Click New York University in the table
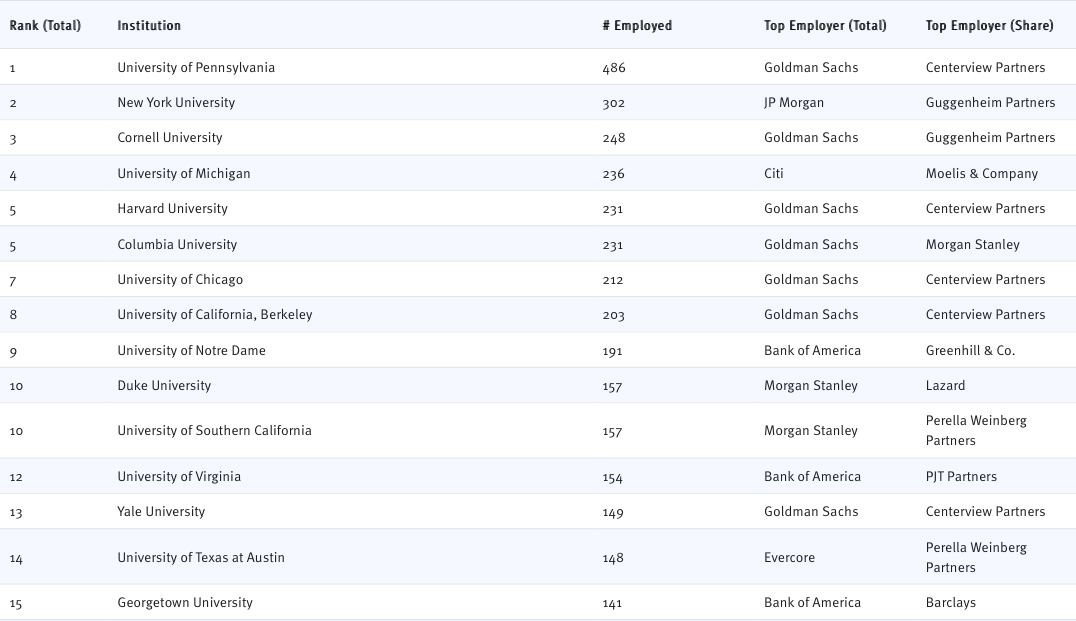 coord(176,102)
